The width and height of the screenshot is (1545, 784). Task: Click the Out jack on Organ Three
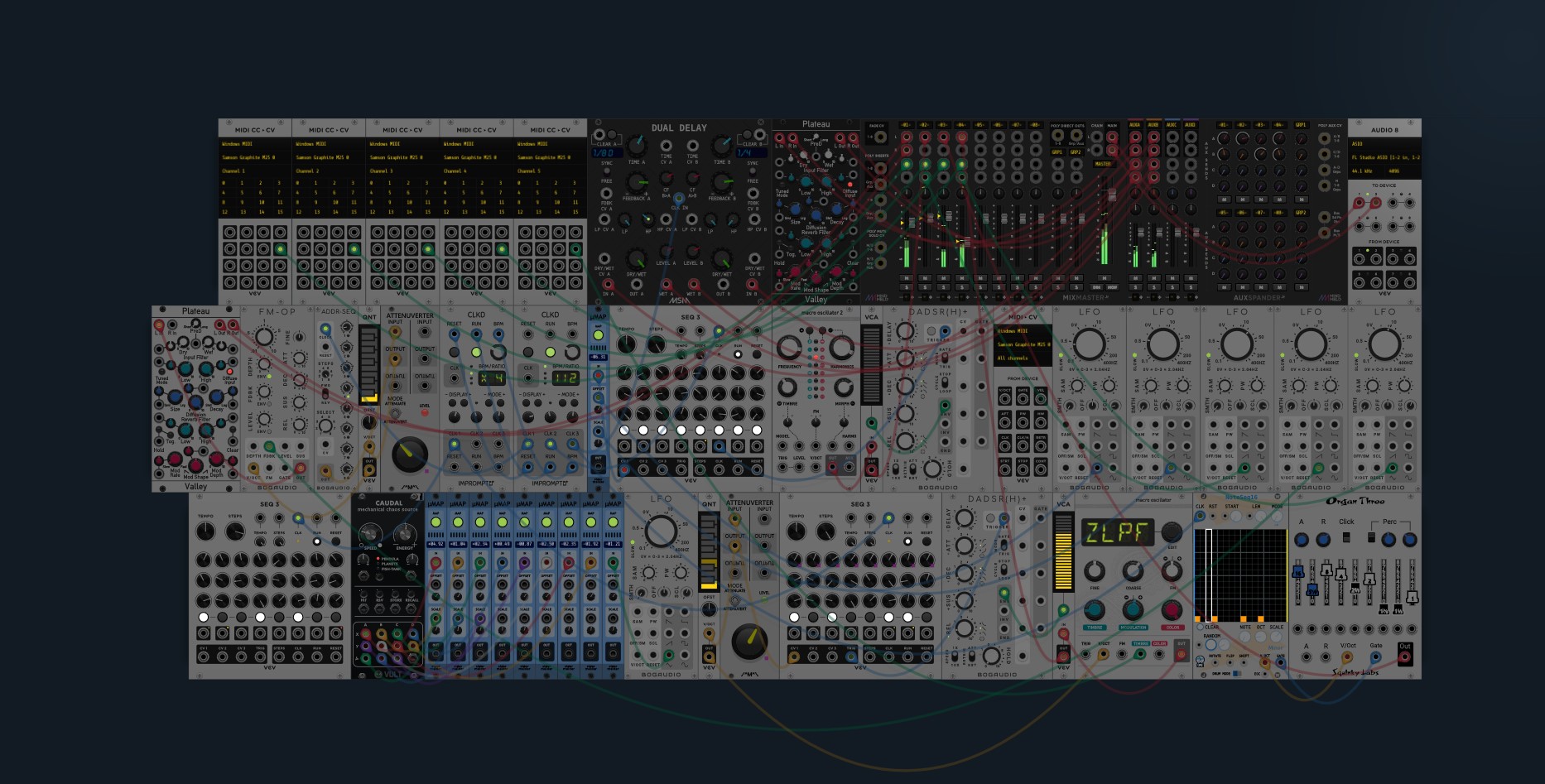click(x=1405, y=657)
